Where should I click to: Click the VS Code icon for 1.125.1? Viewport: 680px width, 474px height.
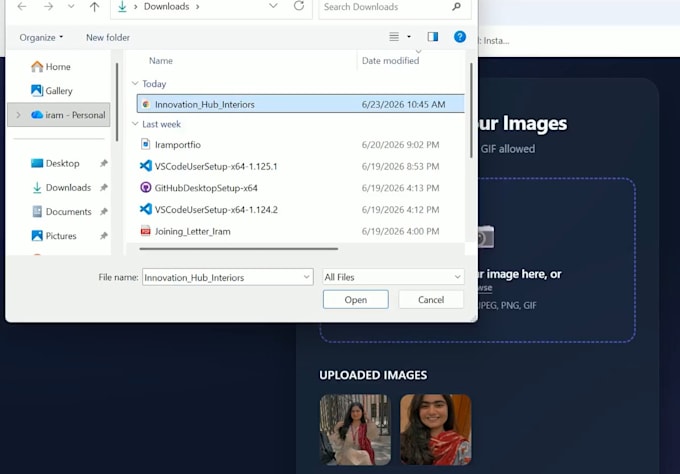pyautogui.click(x=146, y=166)
